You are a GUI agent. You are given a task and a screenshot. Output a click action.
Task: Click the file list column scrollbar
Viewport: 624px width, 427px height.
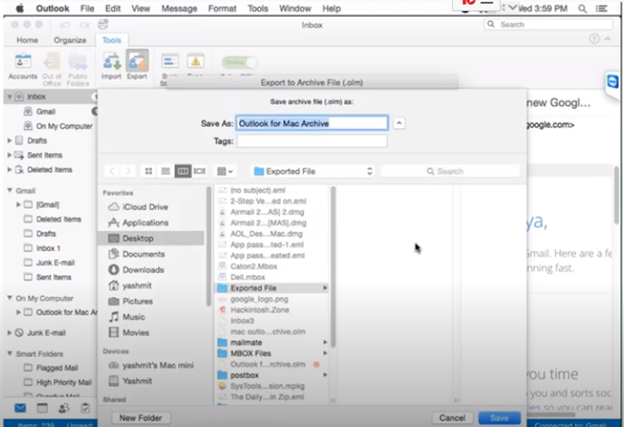tap(333, 267)
